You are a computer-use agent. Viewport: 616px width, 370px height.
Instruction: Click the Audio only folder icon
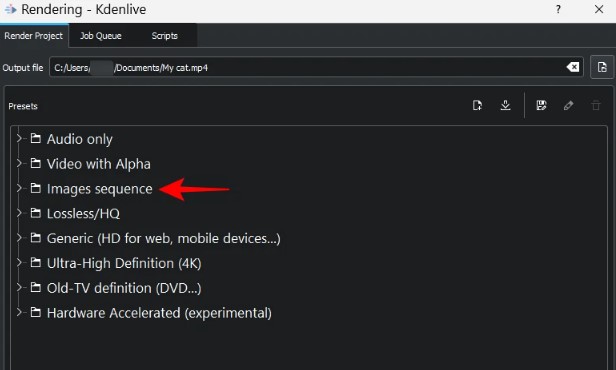[x=36, y=138]
